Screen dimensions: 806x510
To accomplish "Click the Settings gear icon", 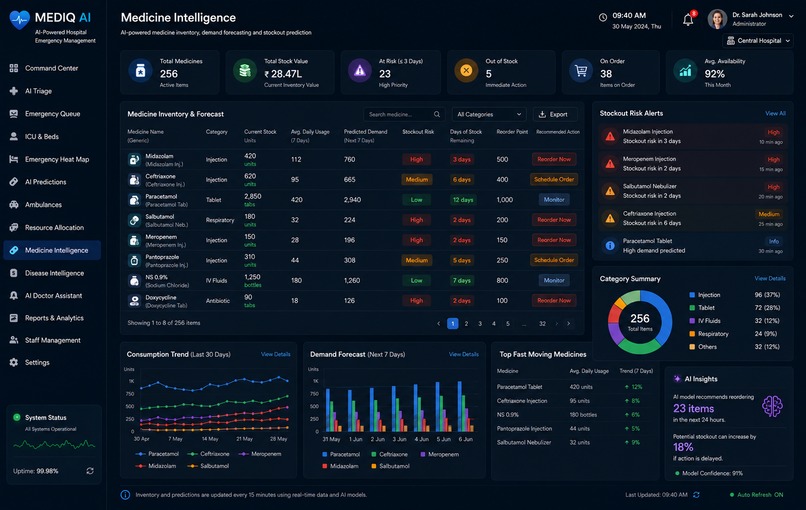I will pos(14,362).
